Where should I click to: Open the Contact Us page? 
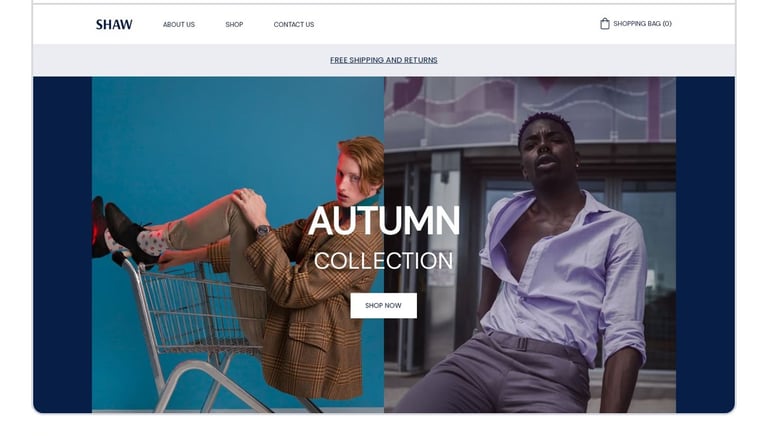[294, 24]
